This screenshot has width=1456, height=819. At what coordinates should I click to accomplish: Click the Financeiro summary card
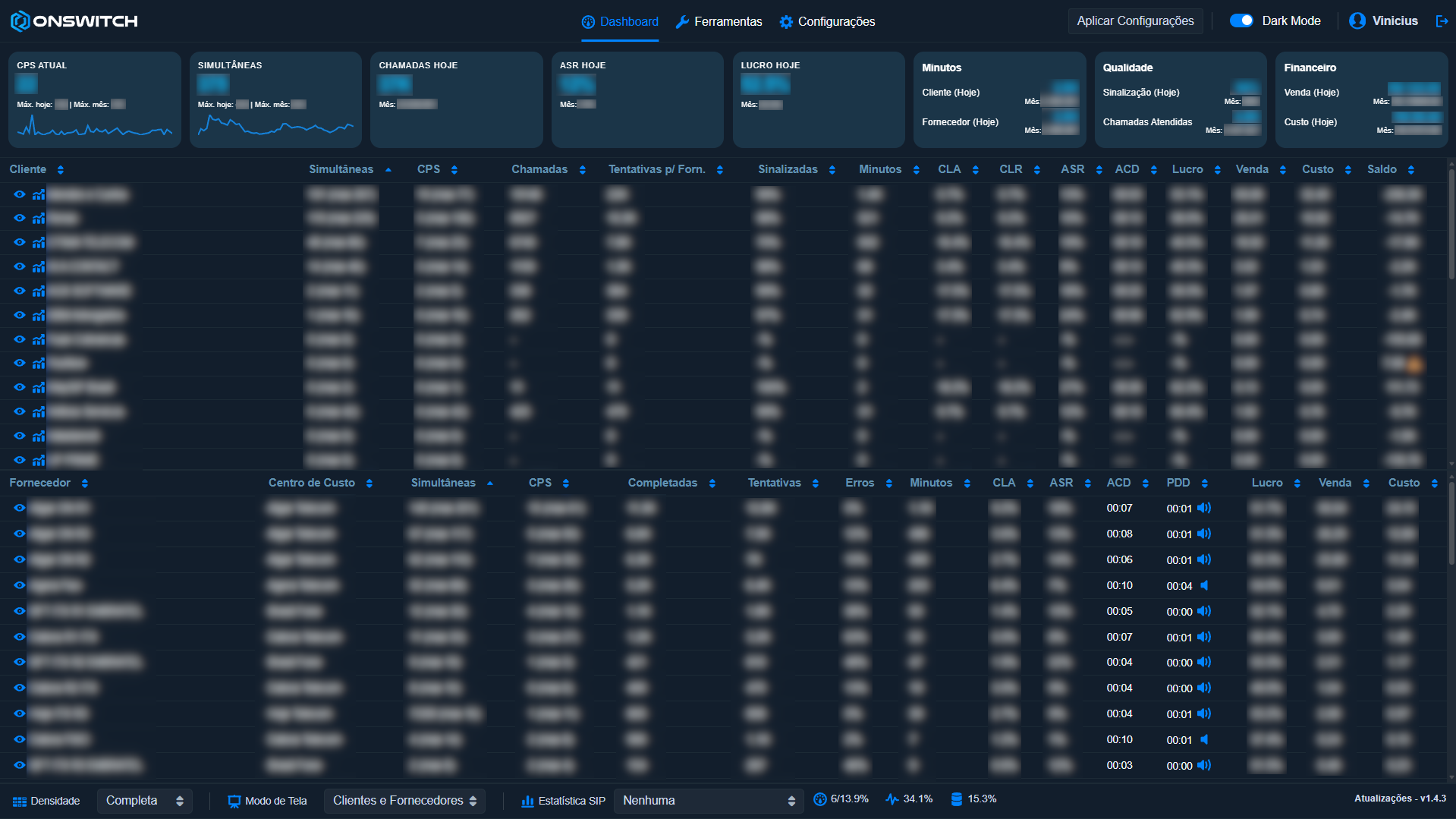click(x=1362, y=99)
